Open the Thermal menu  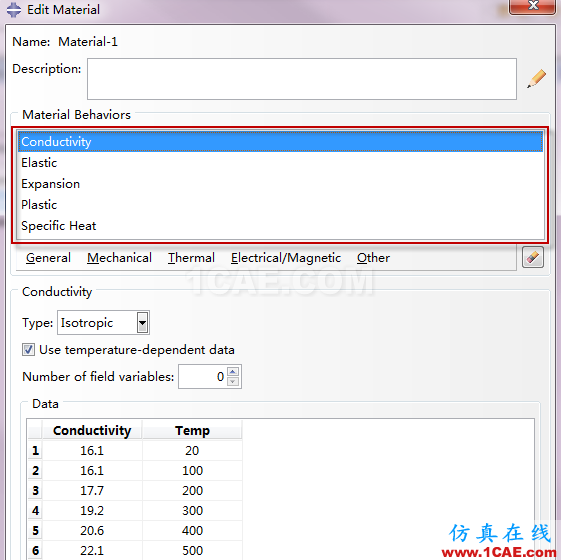point(191,258)
